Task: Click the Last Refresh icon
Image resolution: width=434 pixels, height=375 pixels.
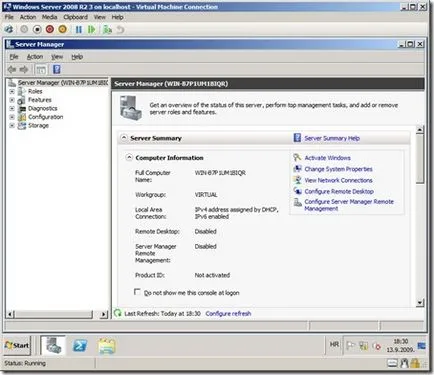Action: [x=118, y=313]
